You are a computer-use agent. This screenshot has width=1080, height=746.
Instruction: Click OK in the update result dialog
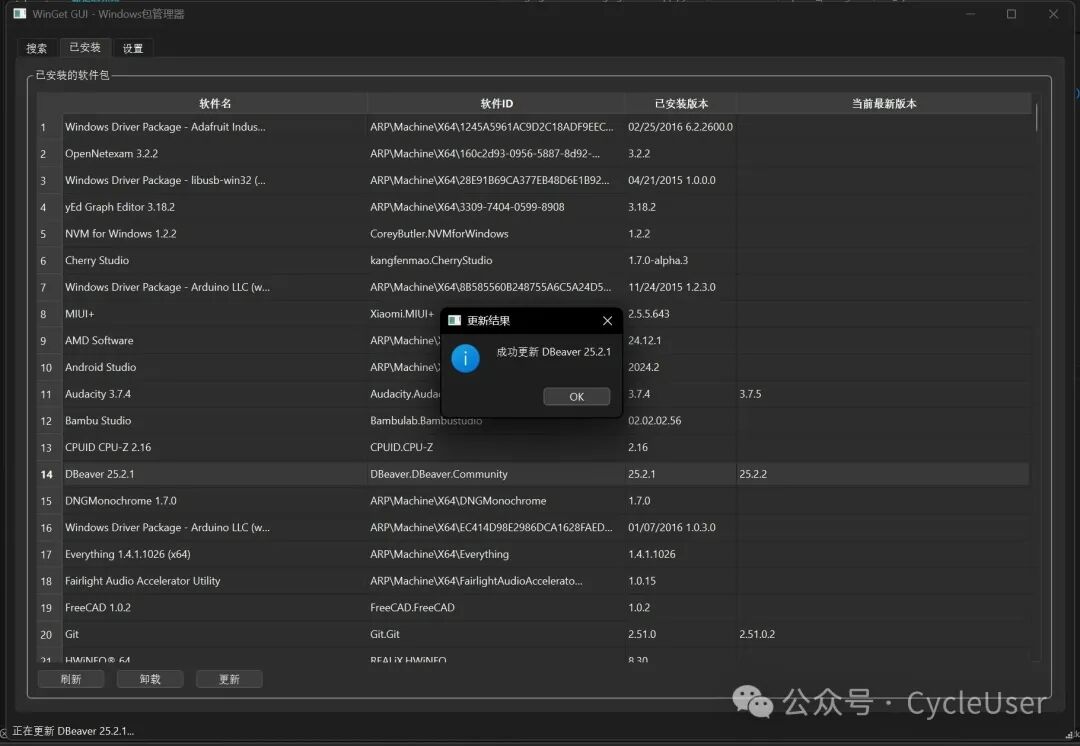pos(577,396)
